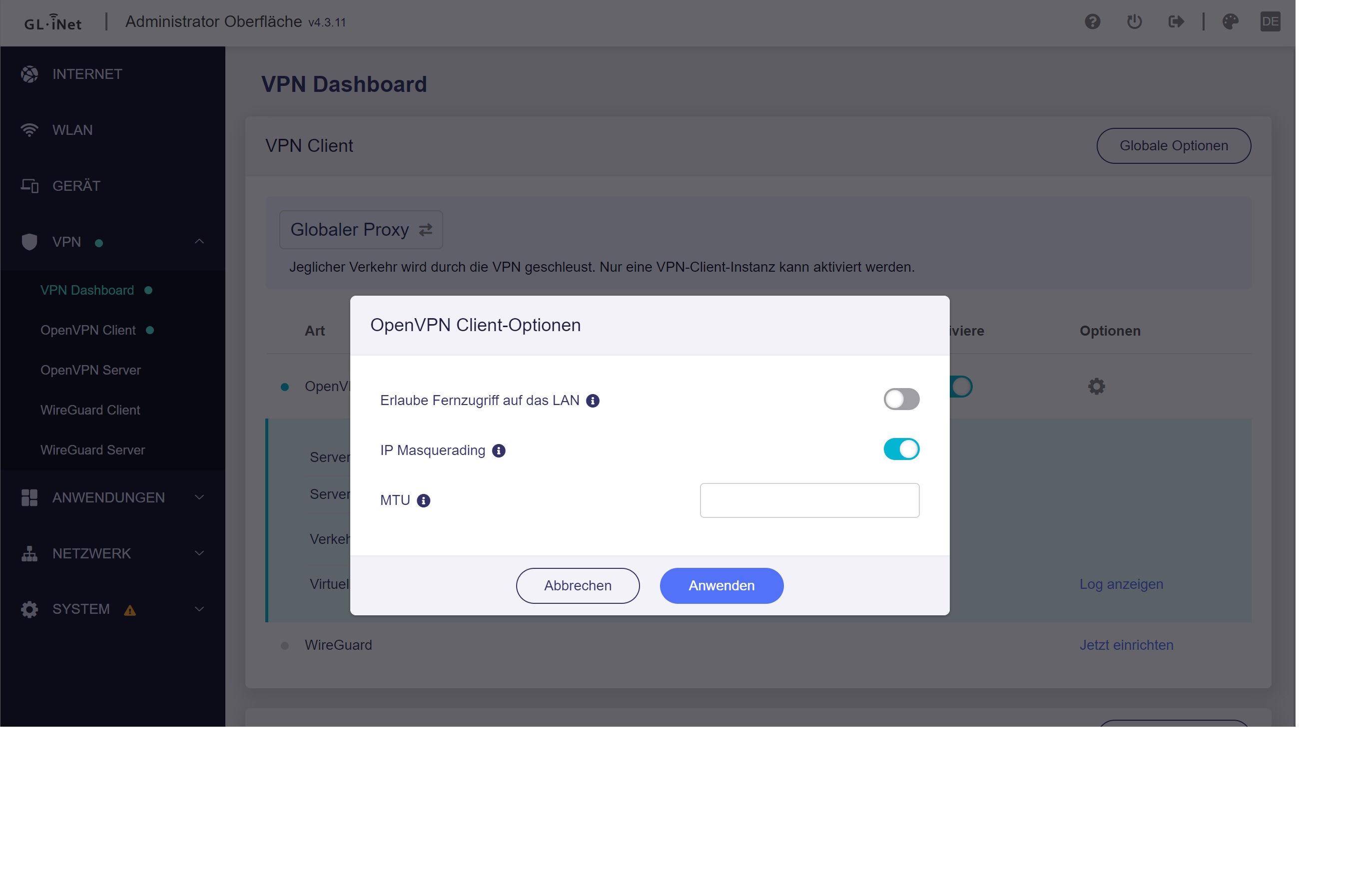The image size is (1349, 896).
Task: Click info icon next to MTU
Action: [423, 500]
